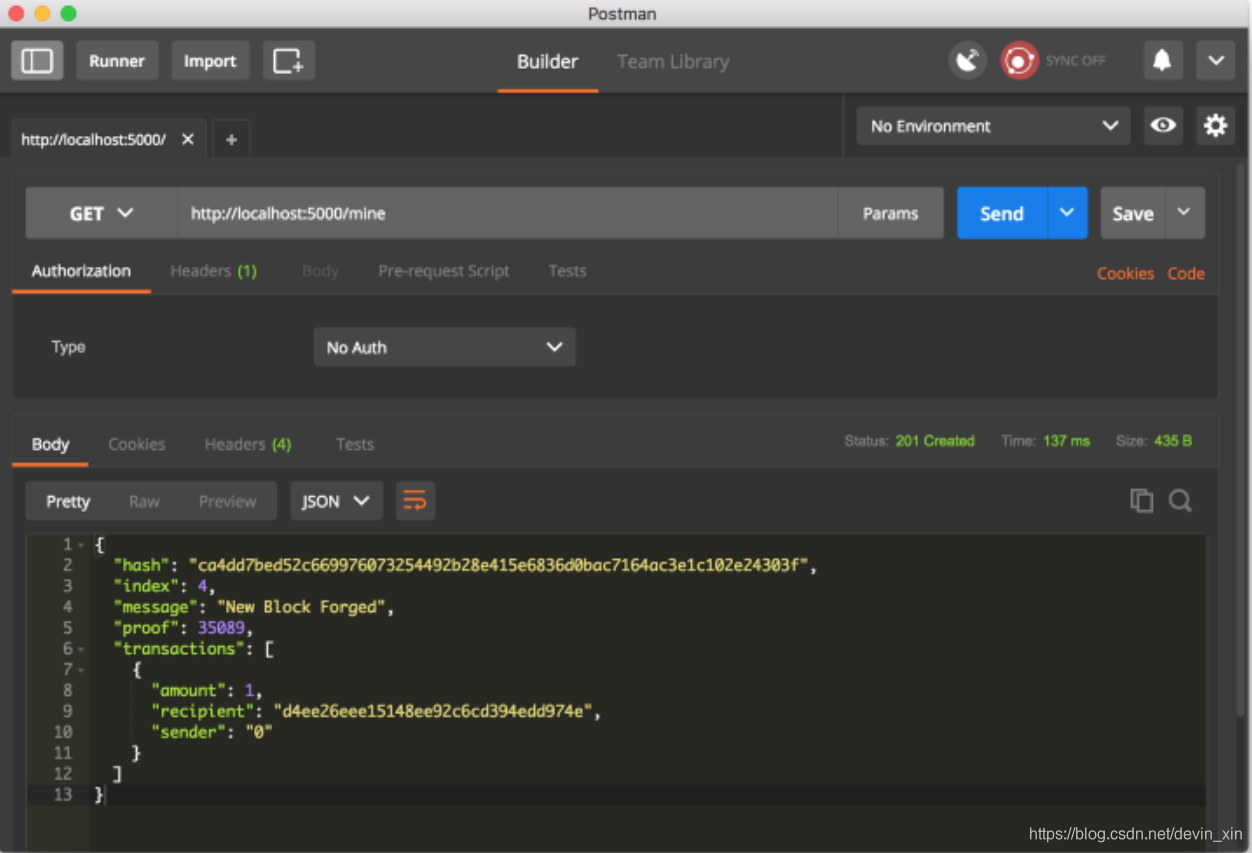Image resolution: width=1252 pixels, height=853 pixels.
Task: Click the proof value 35089
Action: [x=221, y=628]
